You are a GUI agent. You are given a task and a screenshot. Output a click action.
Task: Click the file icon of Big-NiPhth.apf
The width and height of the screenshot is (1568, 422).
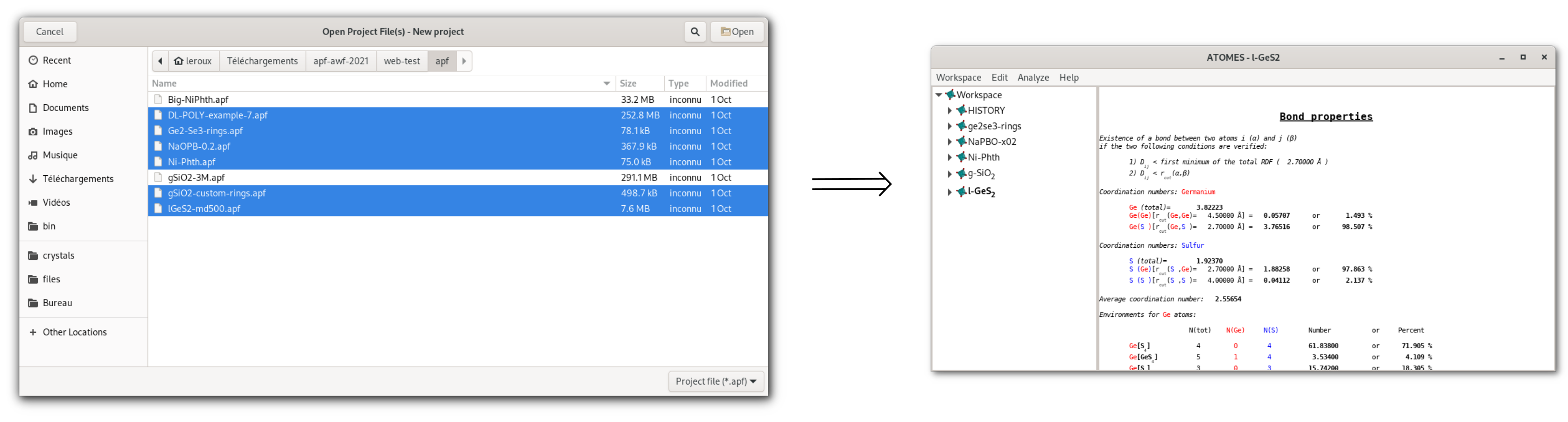coord(158,99)
